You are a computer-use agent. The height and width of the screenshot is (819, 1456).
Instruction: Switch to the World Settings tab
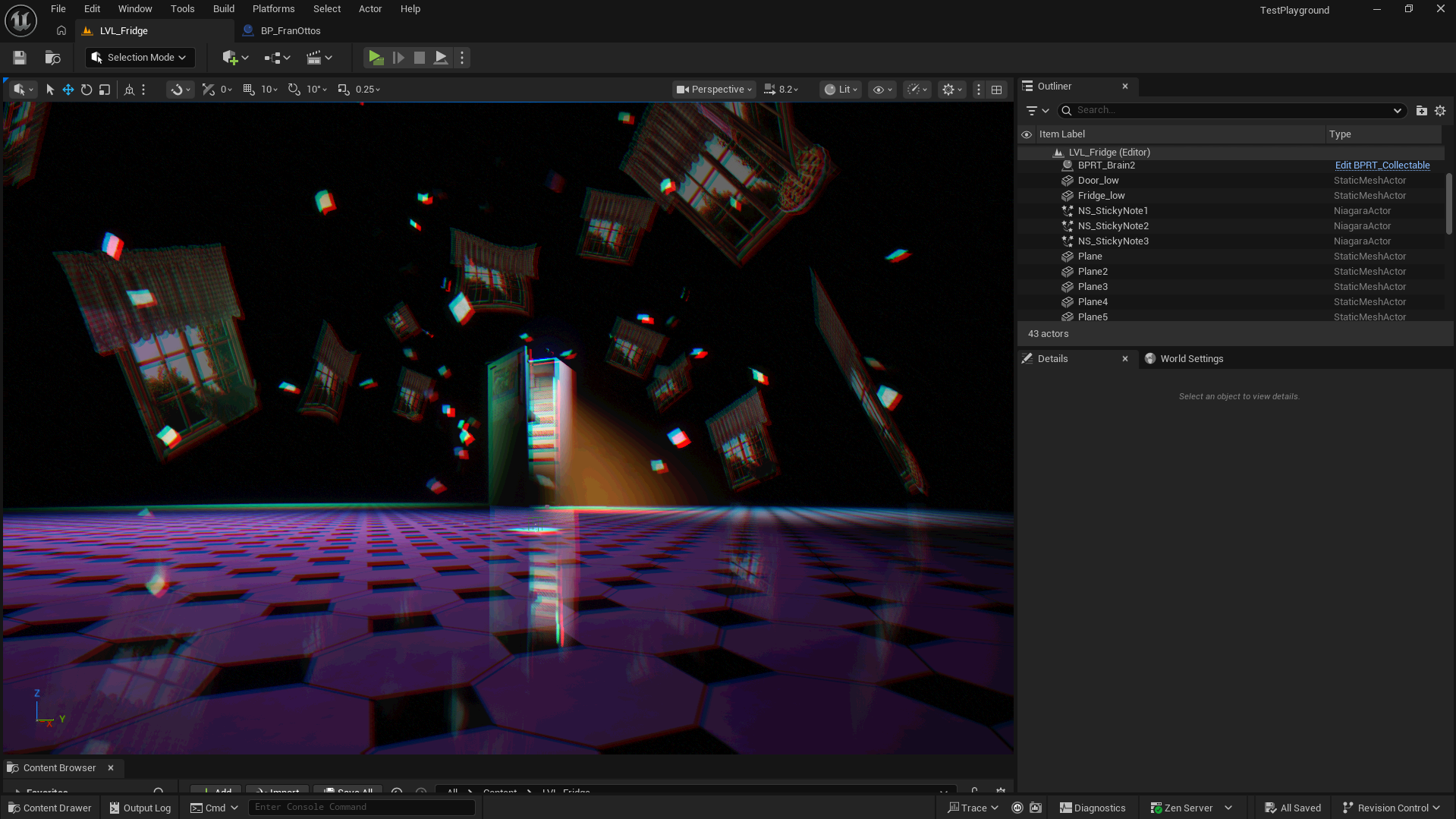(x=1191, y=359)
